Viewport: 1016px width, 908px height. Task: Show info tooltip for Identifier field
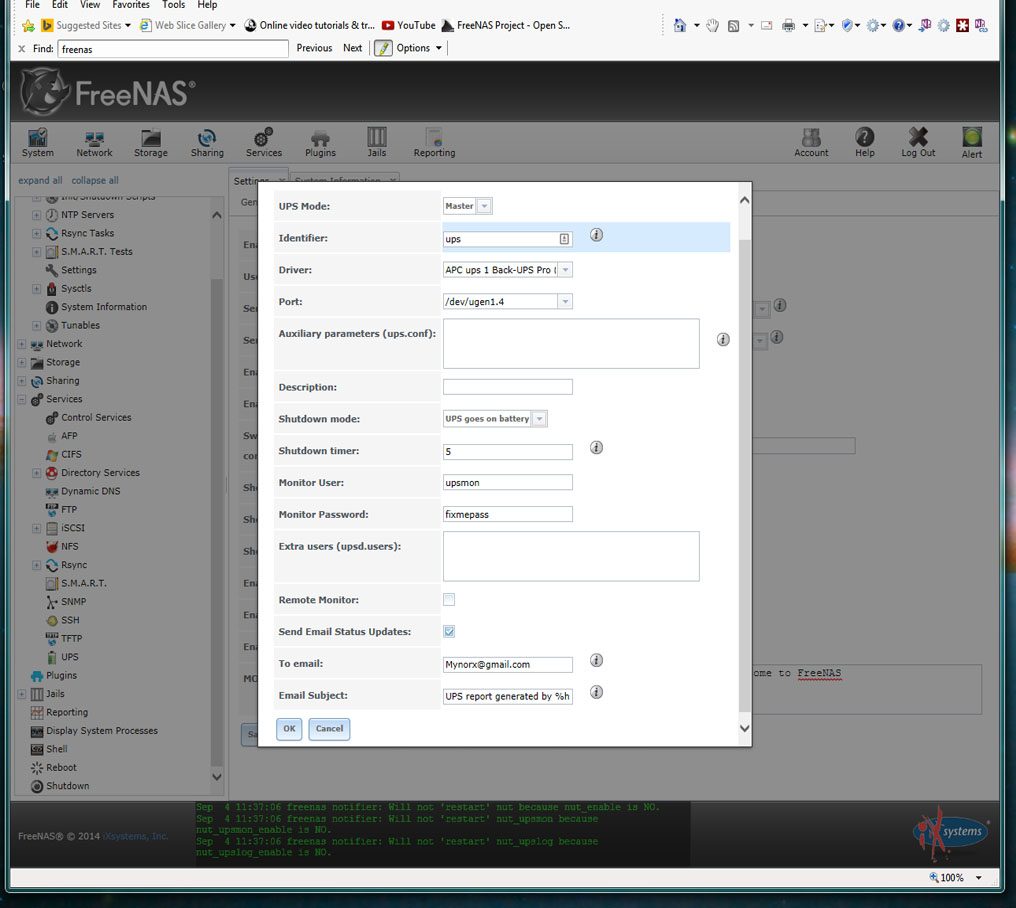click(x=596, y=235)
